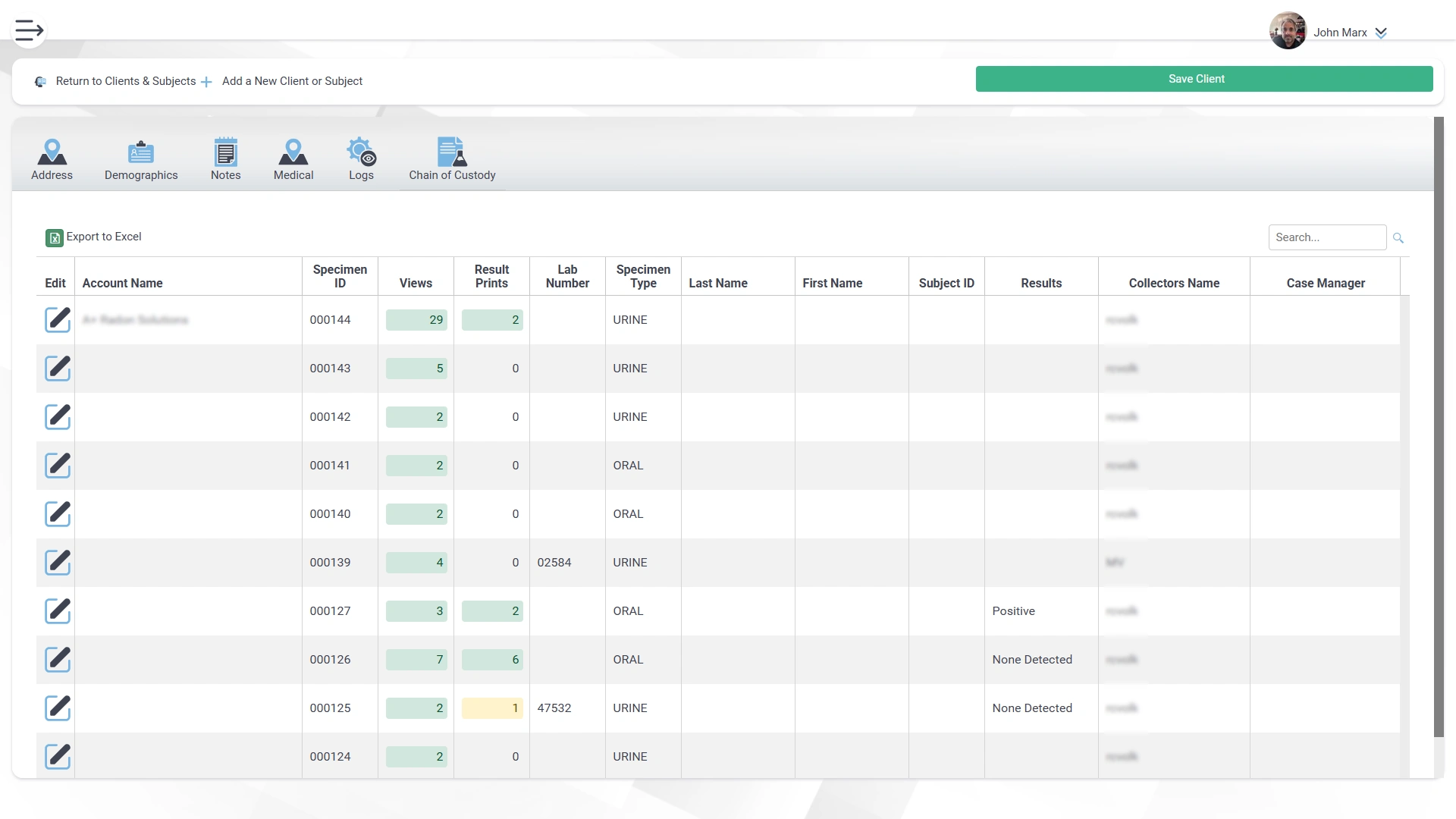Click result prints 6 for 000126
The width and height of the screenshot is (1456, 819).
492,660
